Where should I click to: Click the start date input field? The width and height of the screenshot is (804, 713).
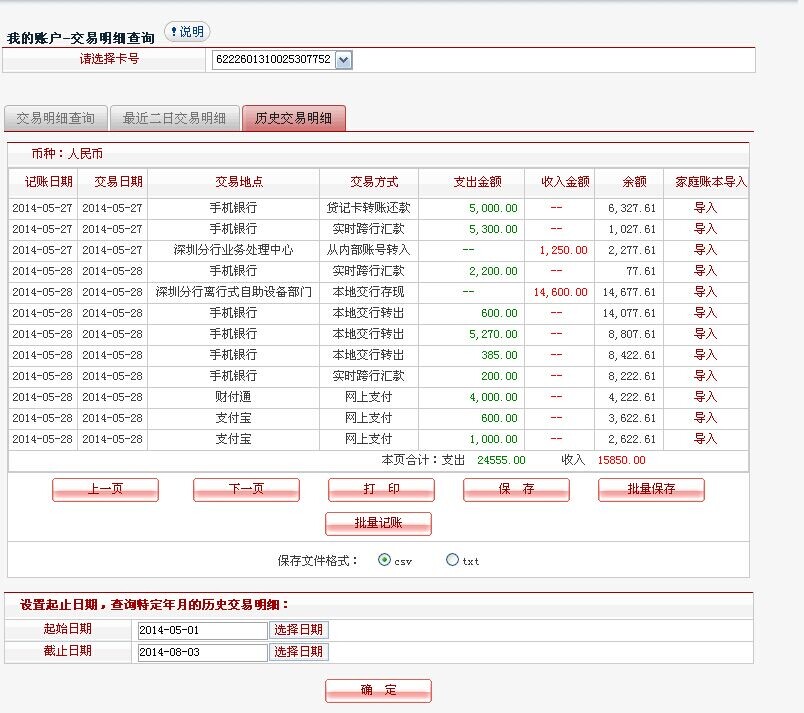(x=201, y=631)
